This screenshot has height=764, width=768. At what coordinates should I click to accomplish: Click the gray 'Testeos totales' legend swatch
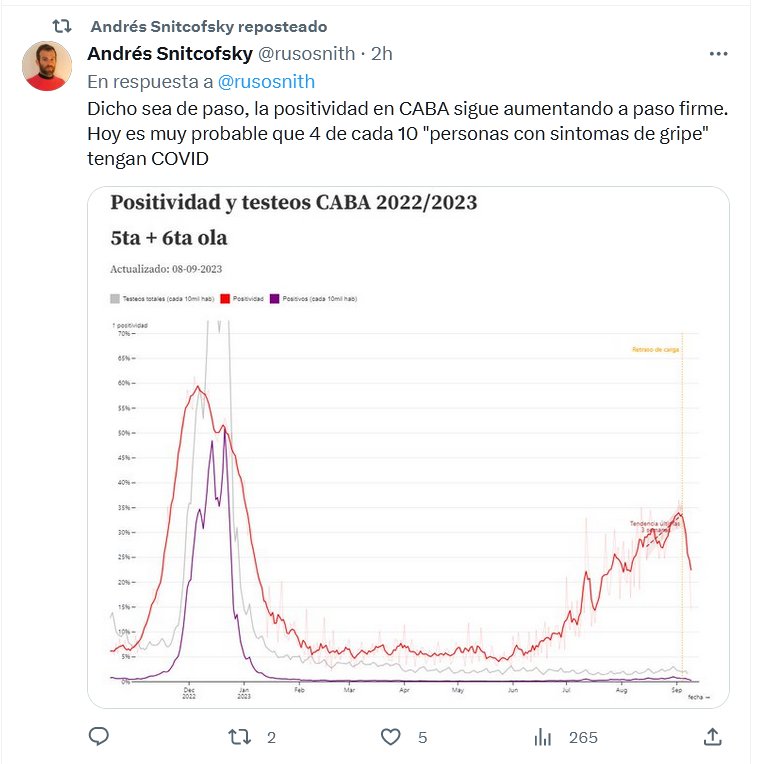coord(114,298)
